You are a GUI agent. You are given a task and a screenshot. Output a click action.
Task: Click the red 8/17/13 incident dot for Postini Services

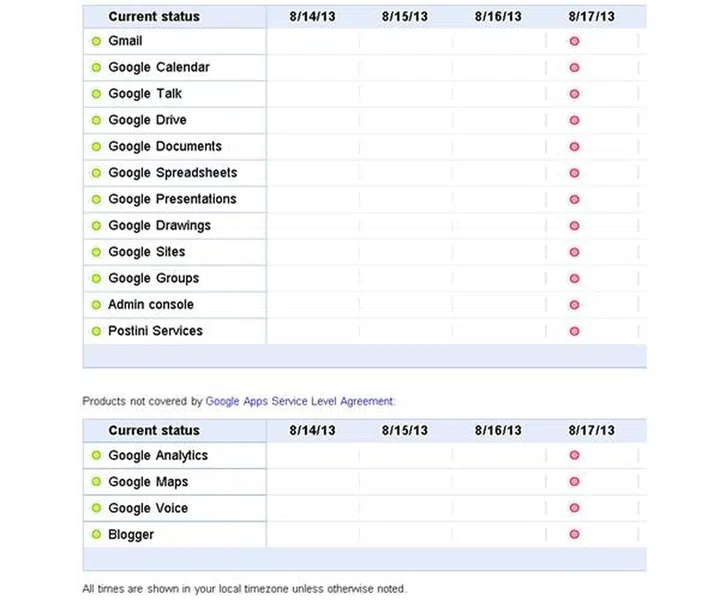tap(574, 331)
